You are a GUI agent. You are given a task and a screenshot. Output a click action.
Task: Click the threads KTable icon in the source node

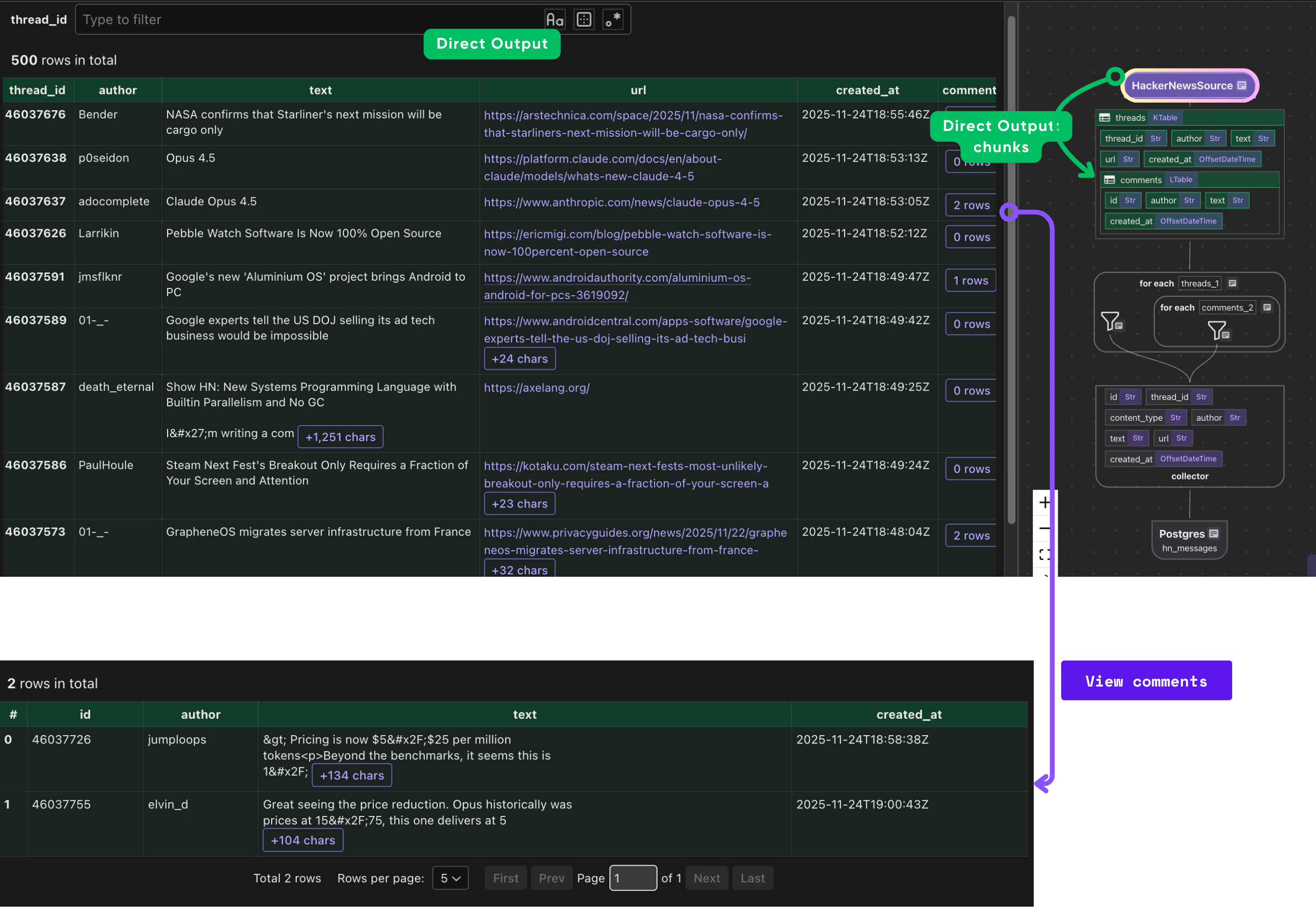tap(1105, 118)
